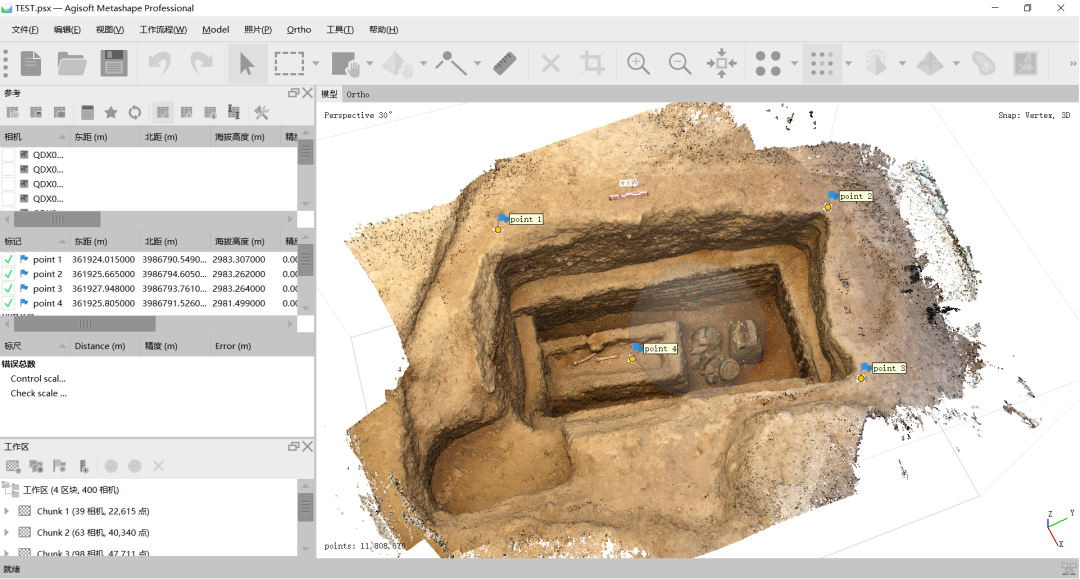The height and width of the screenshot is (579, 1080).
Task: Open the dense cloud view dropdown arrow
Action: (848, 63)
